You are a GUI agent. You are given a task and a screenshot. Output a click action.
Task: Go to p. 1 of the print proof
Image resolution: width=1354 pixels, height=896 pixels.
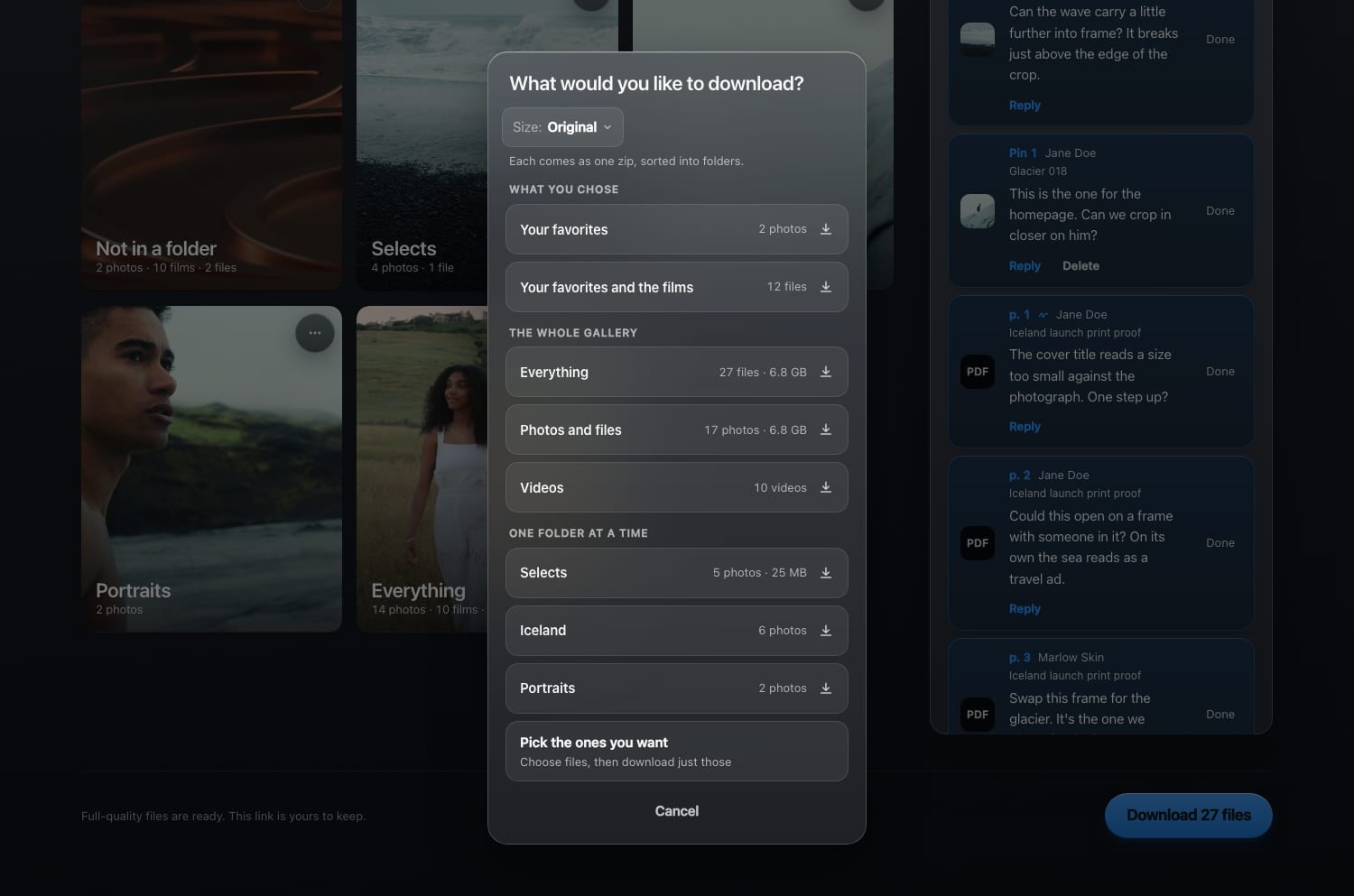pos(1019,315)
